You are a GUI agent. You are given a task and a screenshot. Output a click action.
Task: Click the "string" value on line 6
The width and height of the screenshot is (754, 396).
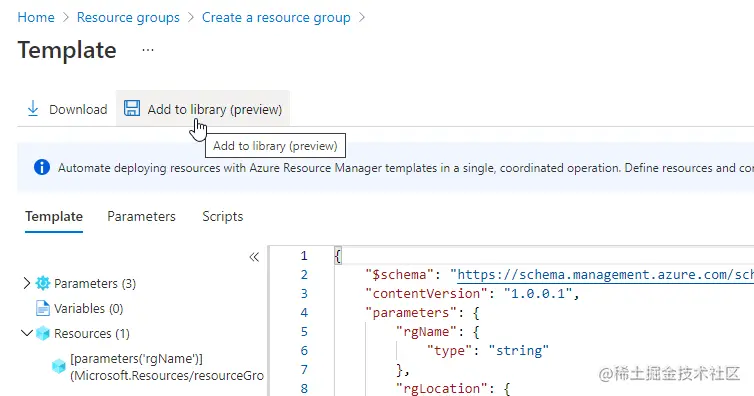click(x=519, y=350)
